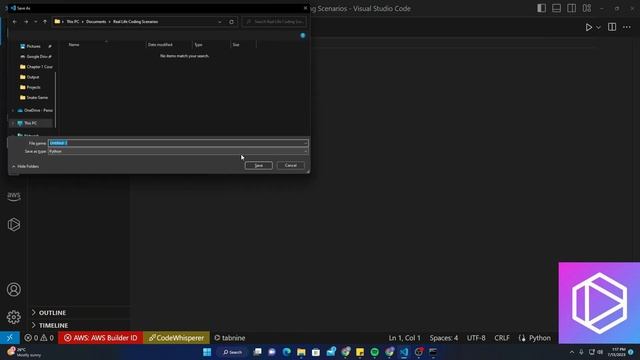This screenshot has height=360, width=640.
Task: Open the Tabnine hub icon in activity bar
Action: 13,224
